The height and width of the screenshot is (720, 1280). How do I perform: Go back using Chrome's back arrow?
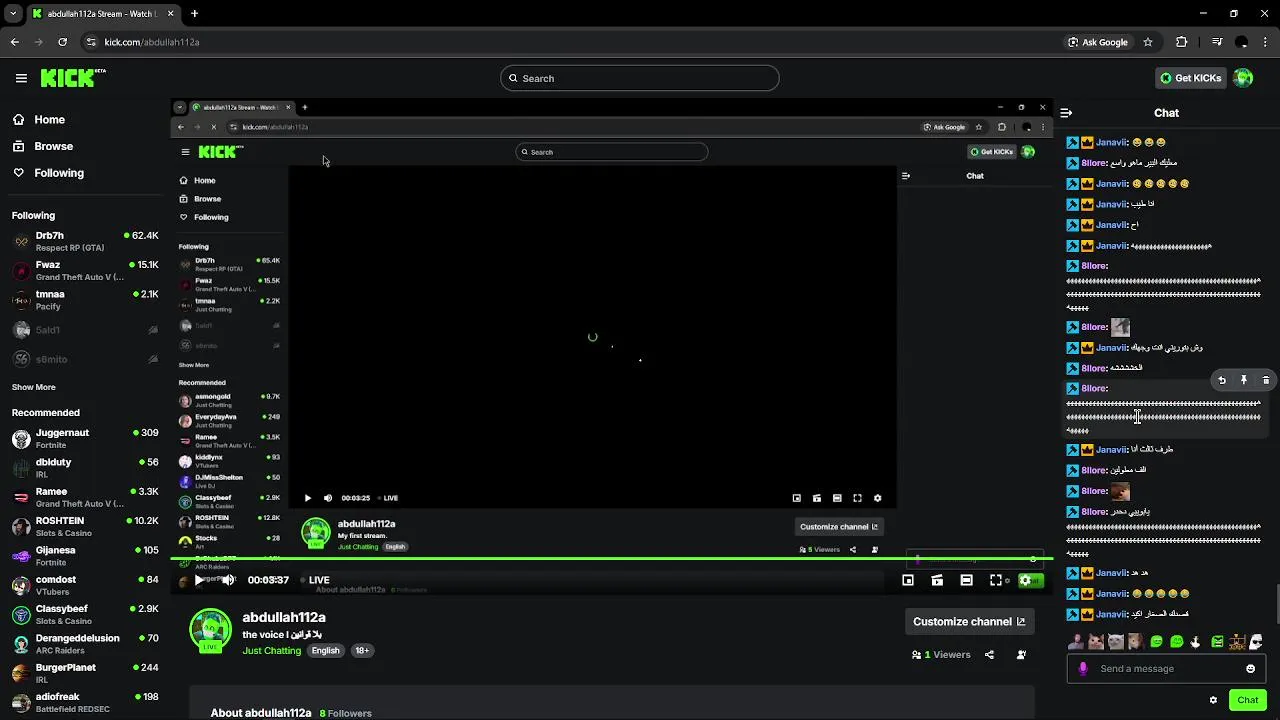tap(14, 42)
